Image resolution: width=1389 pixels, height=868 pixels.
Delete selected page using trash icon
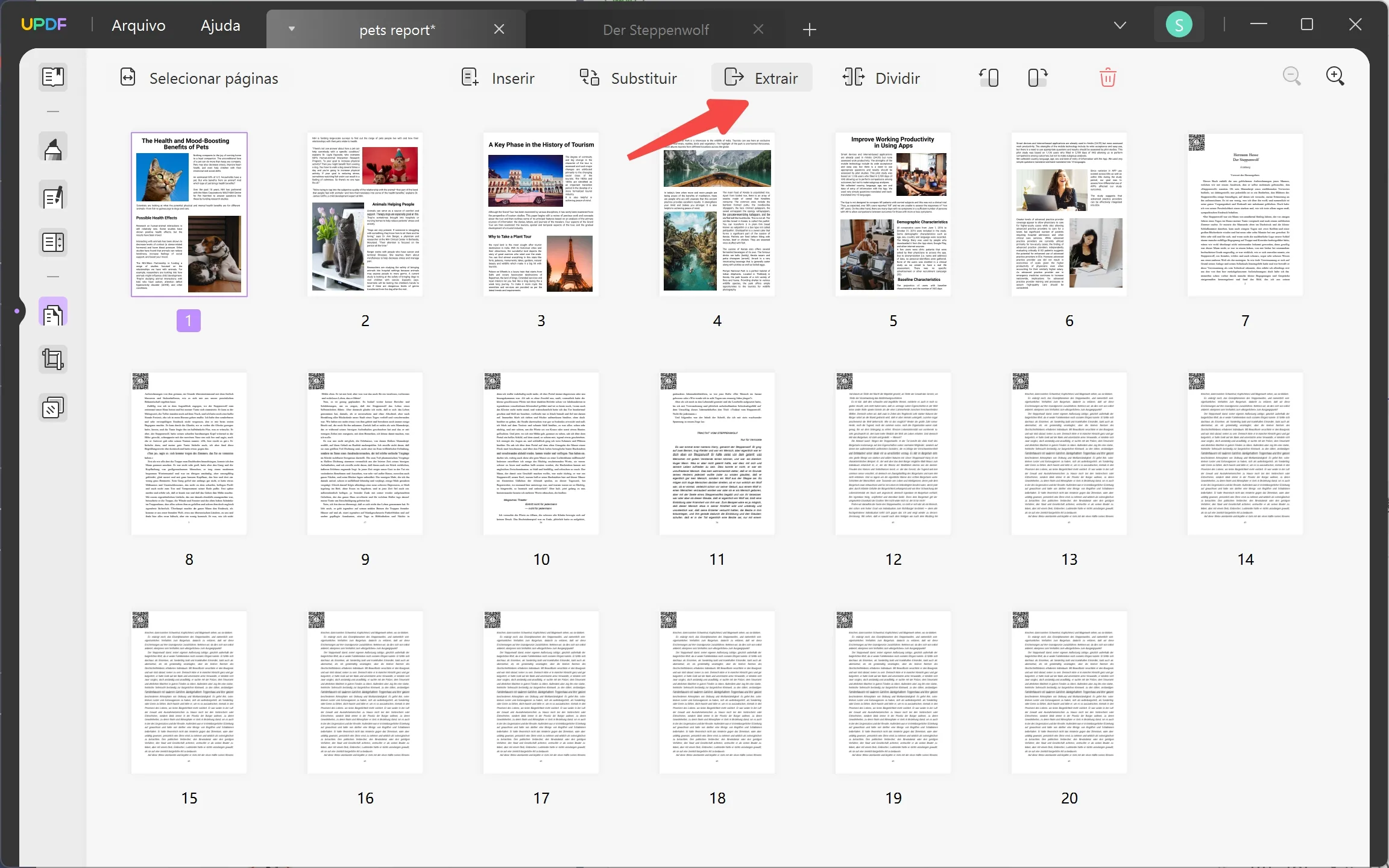(x=1108, y=77)
